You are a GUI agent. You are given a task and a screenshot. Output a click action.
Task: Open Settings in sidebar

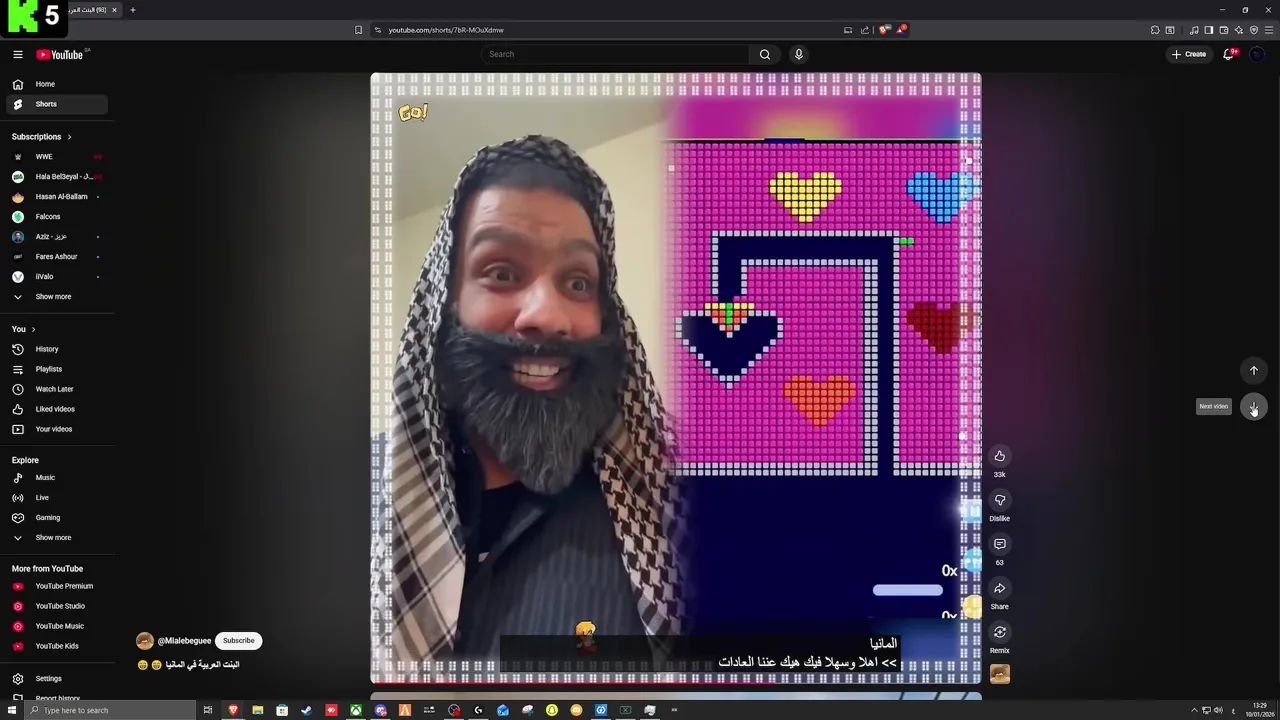(57, 679)
